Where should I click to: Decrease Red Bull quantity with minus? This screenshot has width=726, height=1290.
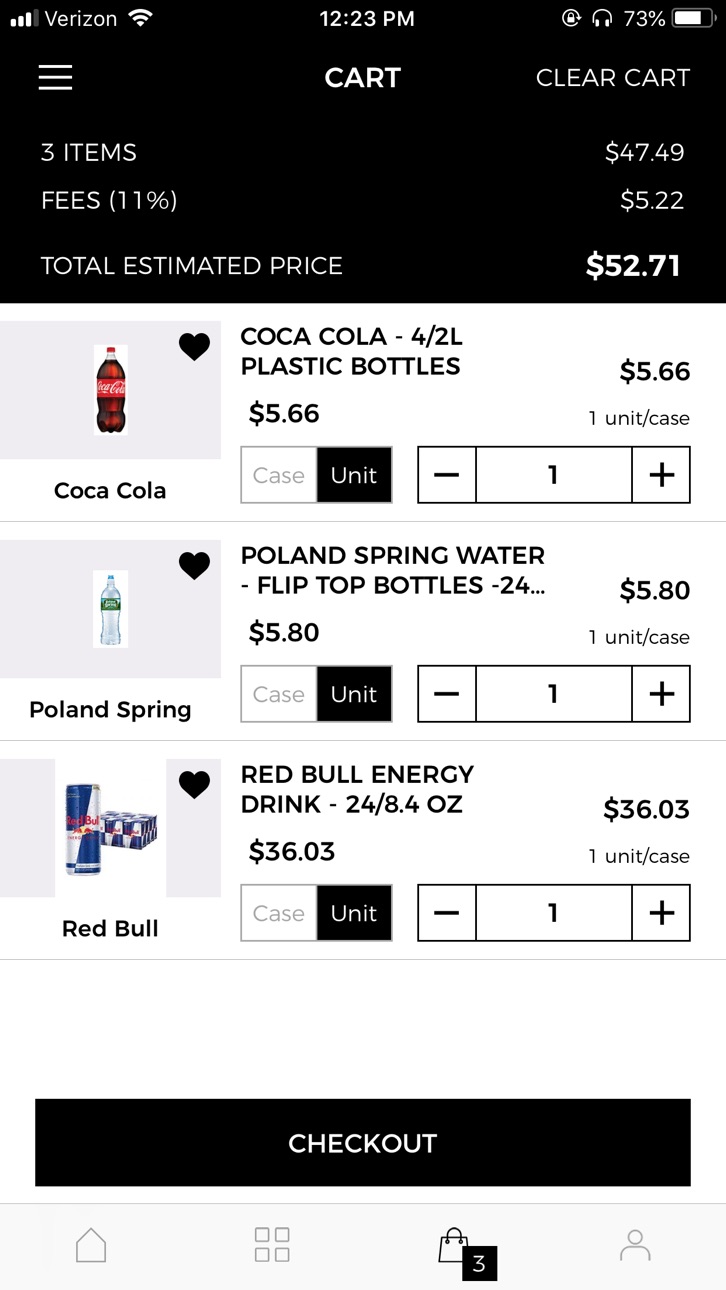coord(447,913)
